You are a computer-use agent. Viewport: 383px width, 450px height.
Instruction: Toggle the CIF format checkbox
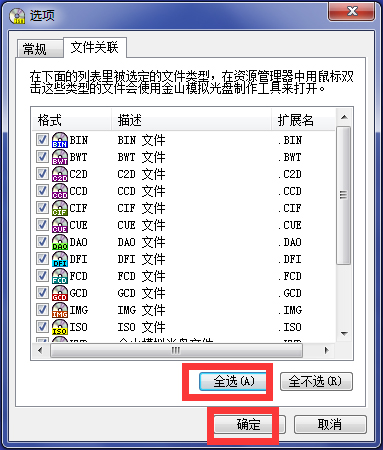42,207
